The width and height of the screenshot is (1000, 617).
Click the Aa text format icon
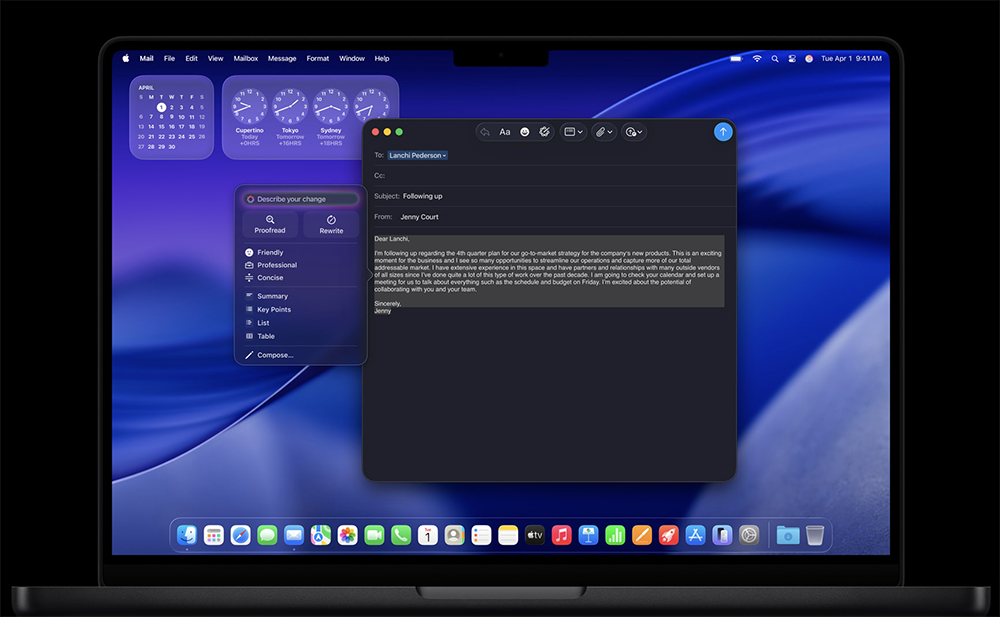click(505, 132)
